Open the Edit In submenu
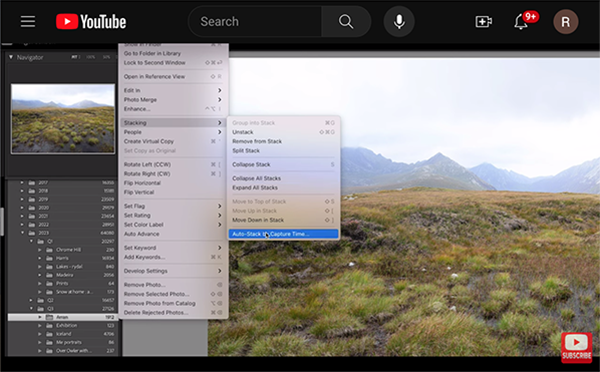600x372 pixels. click(173, 90)
